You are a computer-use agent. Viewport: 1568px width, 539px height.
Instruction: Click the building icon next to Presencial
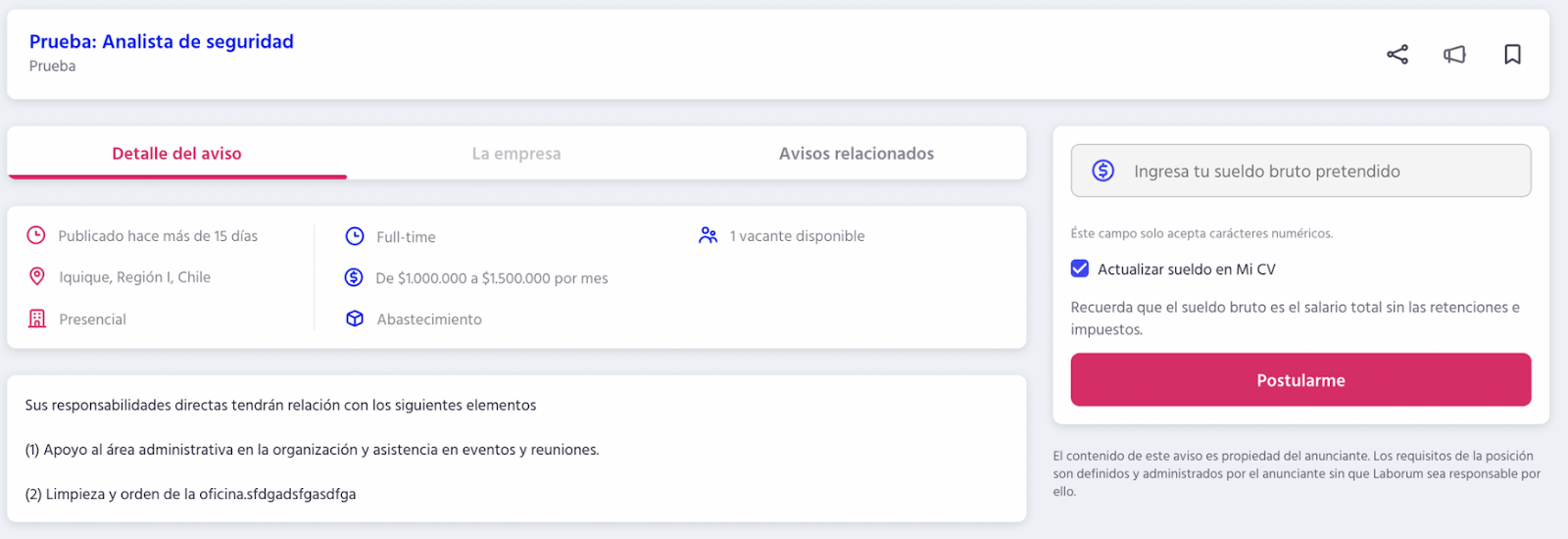(x=37, y=318)
